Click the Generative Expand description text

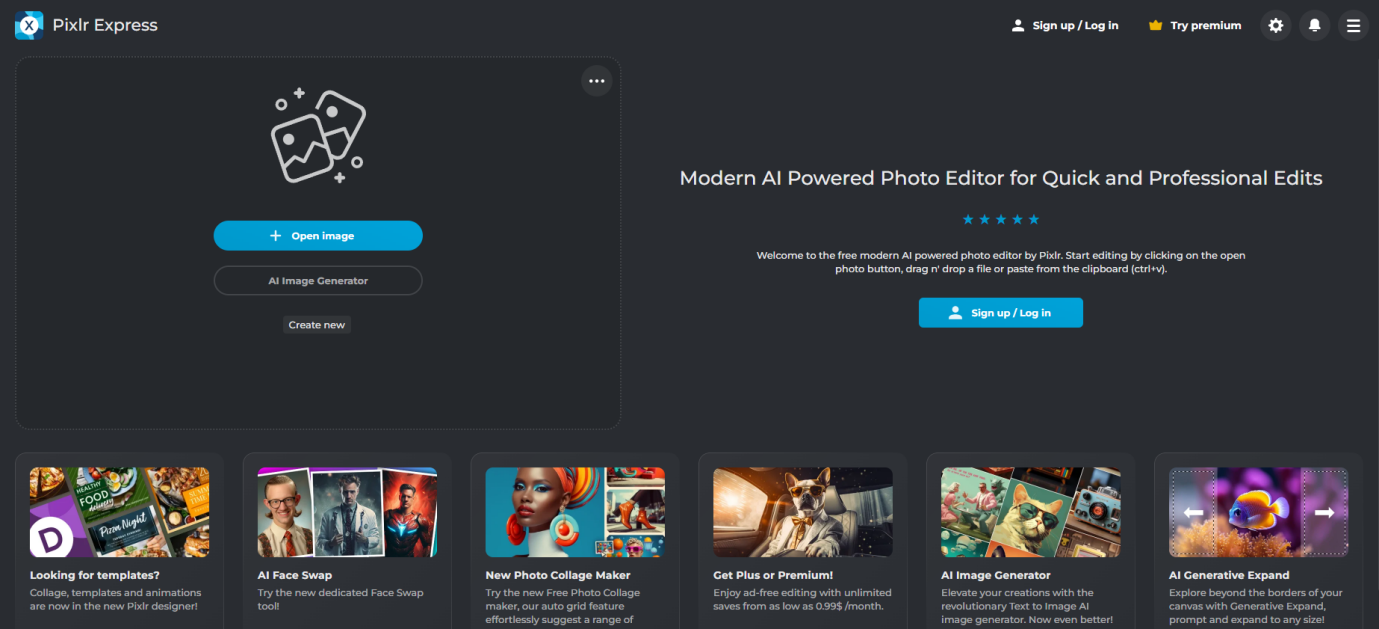[1256, 606]
